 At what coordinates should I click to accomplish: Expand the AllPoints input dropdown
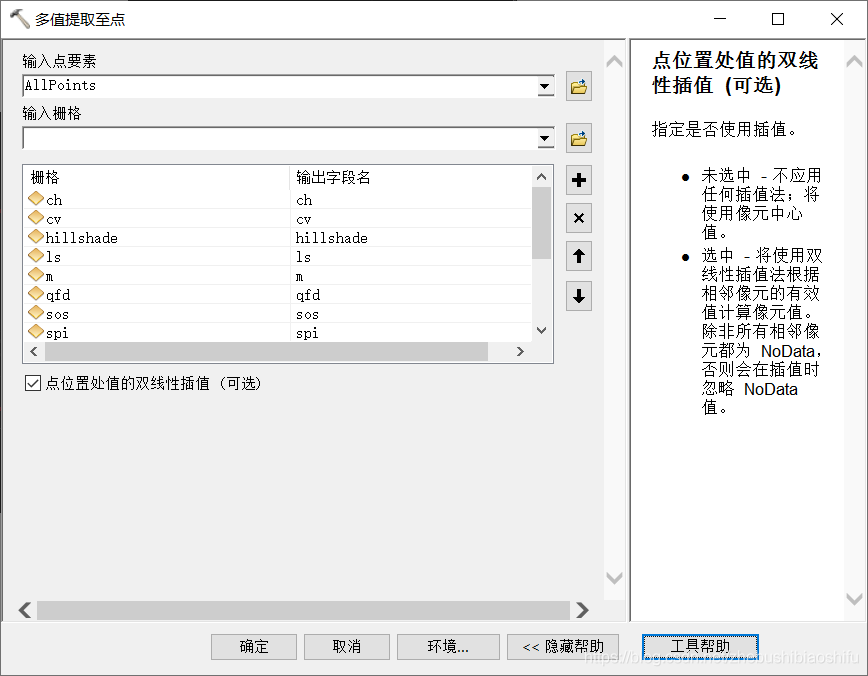pyautogui.click(x=545, y=86)
